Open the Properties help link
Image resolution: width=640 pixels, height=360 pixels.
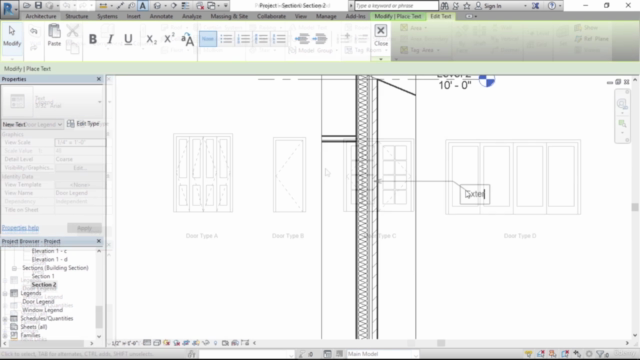(x=20, y=228)
